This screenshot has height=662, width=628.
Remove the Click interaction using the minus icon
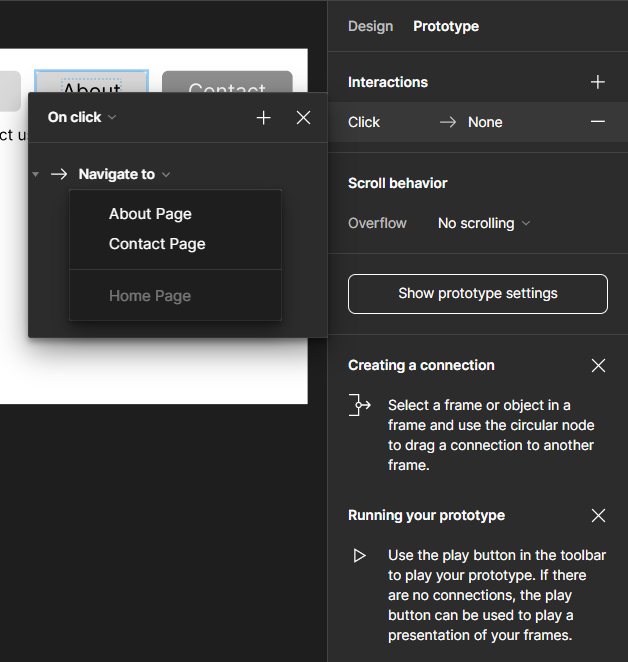point(598,122)
